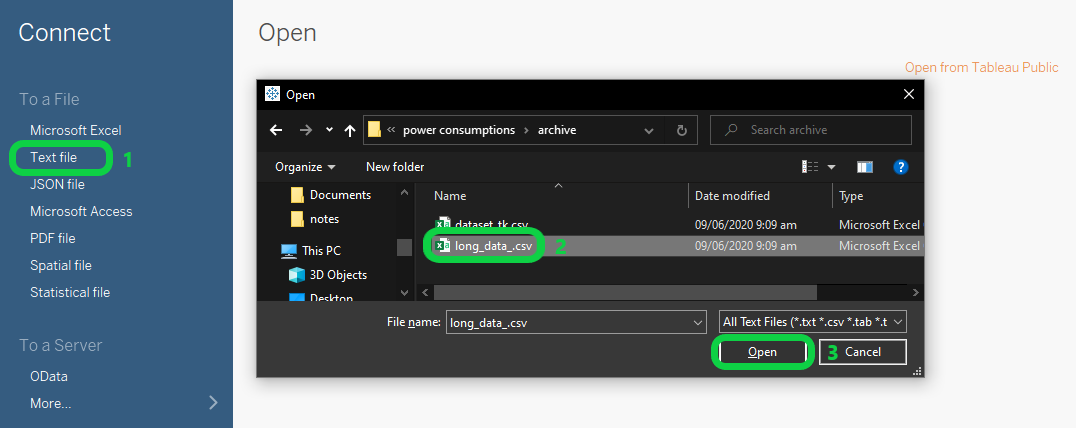Click the Forward arrow in Open dialog
Viewport: 1076px width, 428px height.
pyautogui.click(x=306, y=130)
